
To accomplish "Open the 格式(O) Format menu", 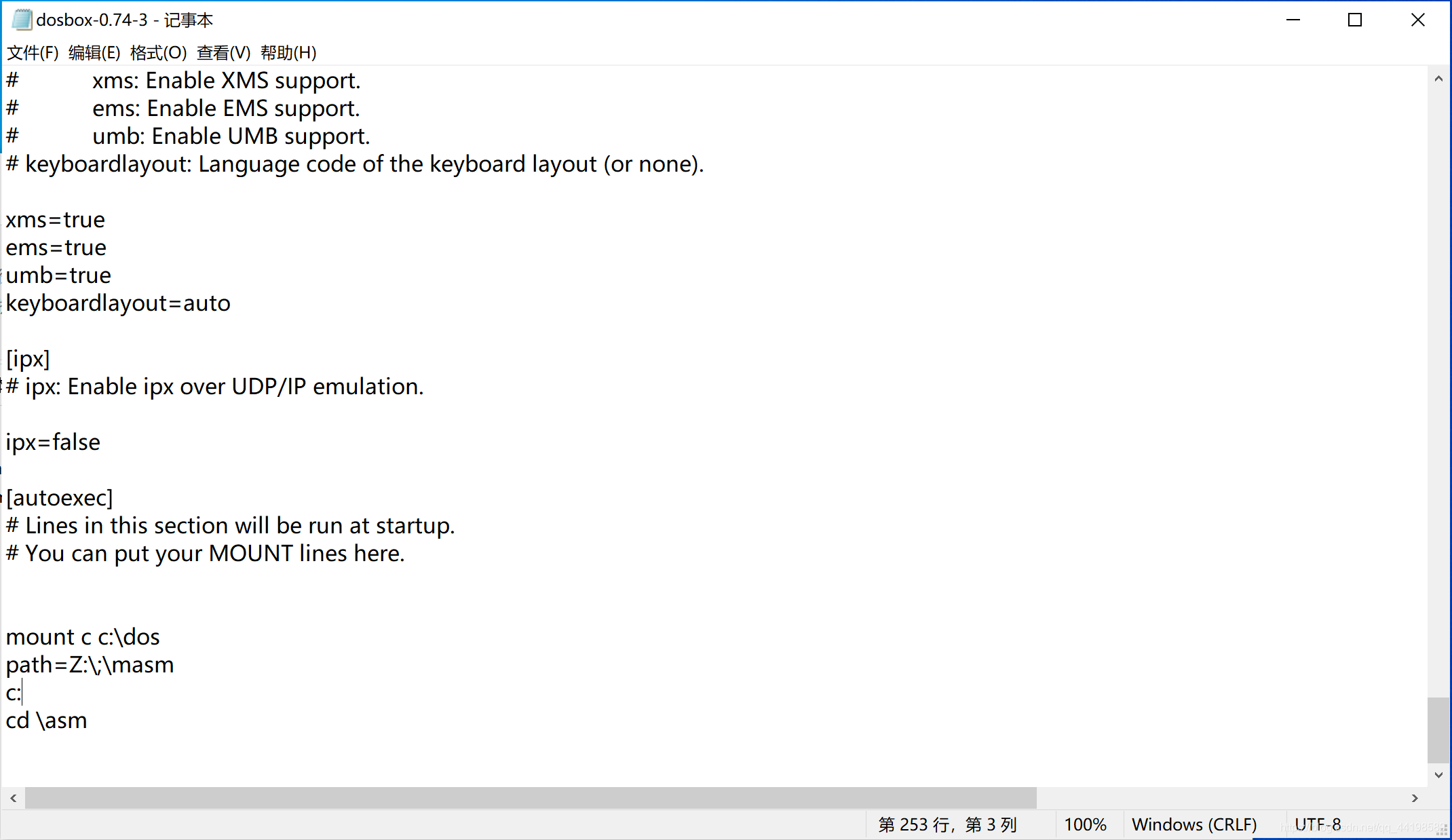I will tap(158, 52).
